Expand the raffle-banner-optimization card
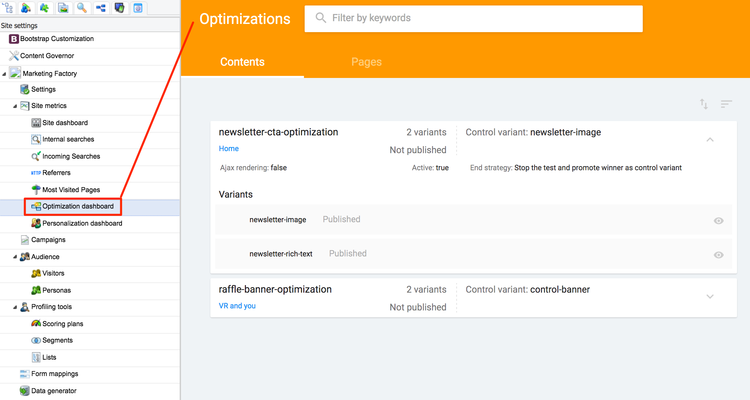This screenshot has height=400, width=750. 710,297
